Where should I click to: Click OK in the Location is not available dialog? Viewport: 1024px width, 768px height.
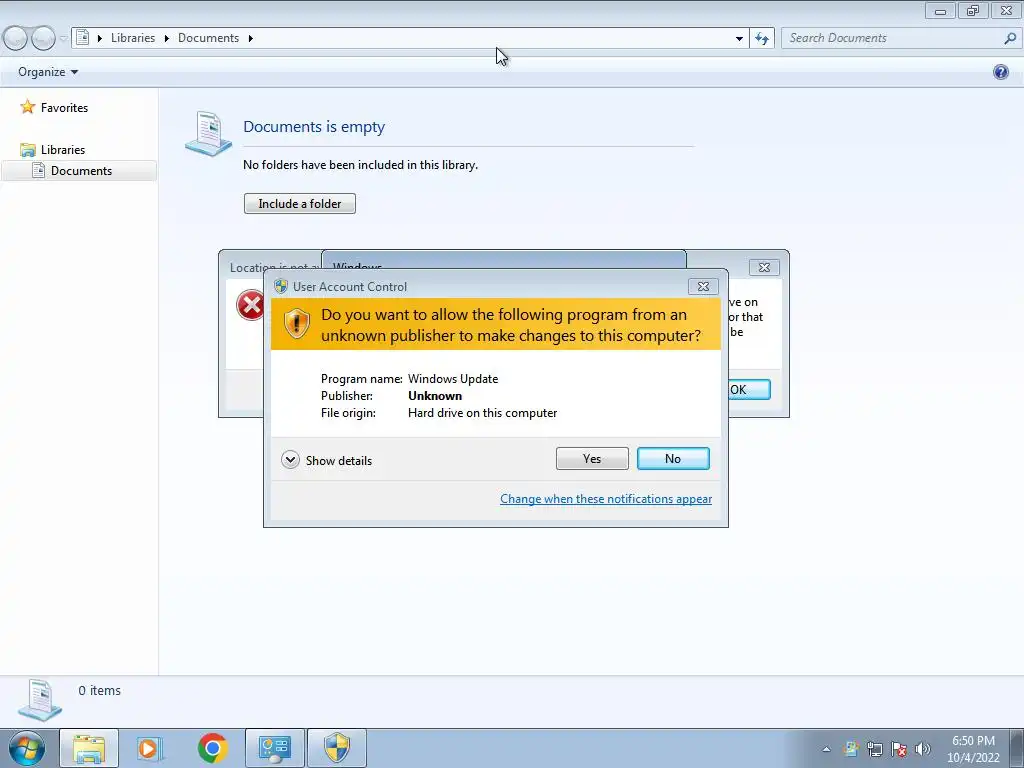pyautogui.click(x=749, y=390)
